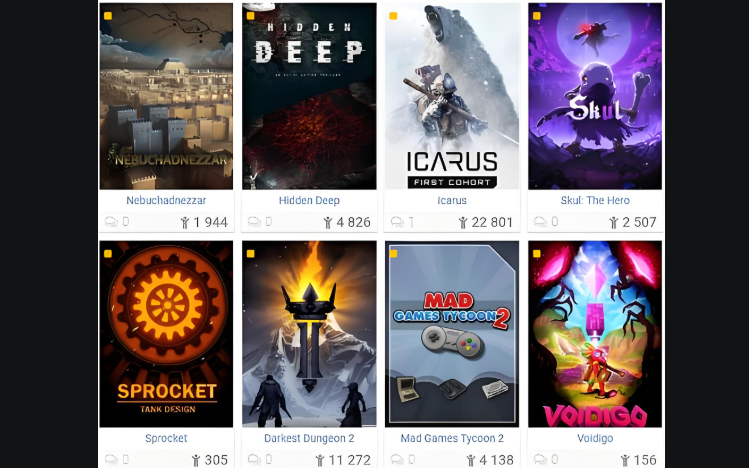The height and width of the screenshot is (468, 749).
Task: Click the comments icon under Hidden Deep
Action: pos(254,222)
